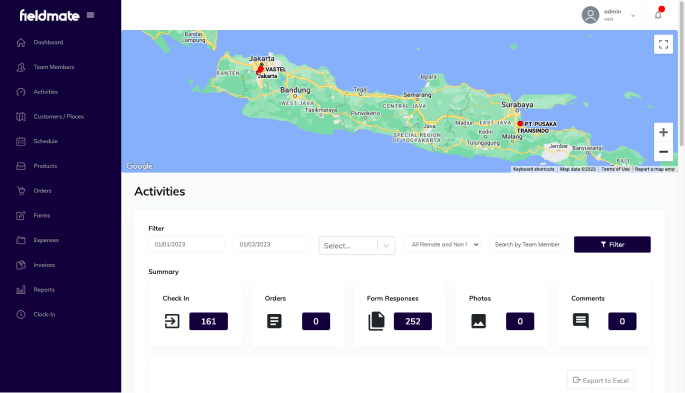Open the Expenses sidebar item
The width and height of the screenshot is (685, 393).
coord(46,240)
